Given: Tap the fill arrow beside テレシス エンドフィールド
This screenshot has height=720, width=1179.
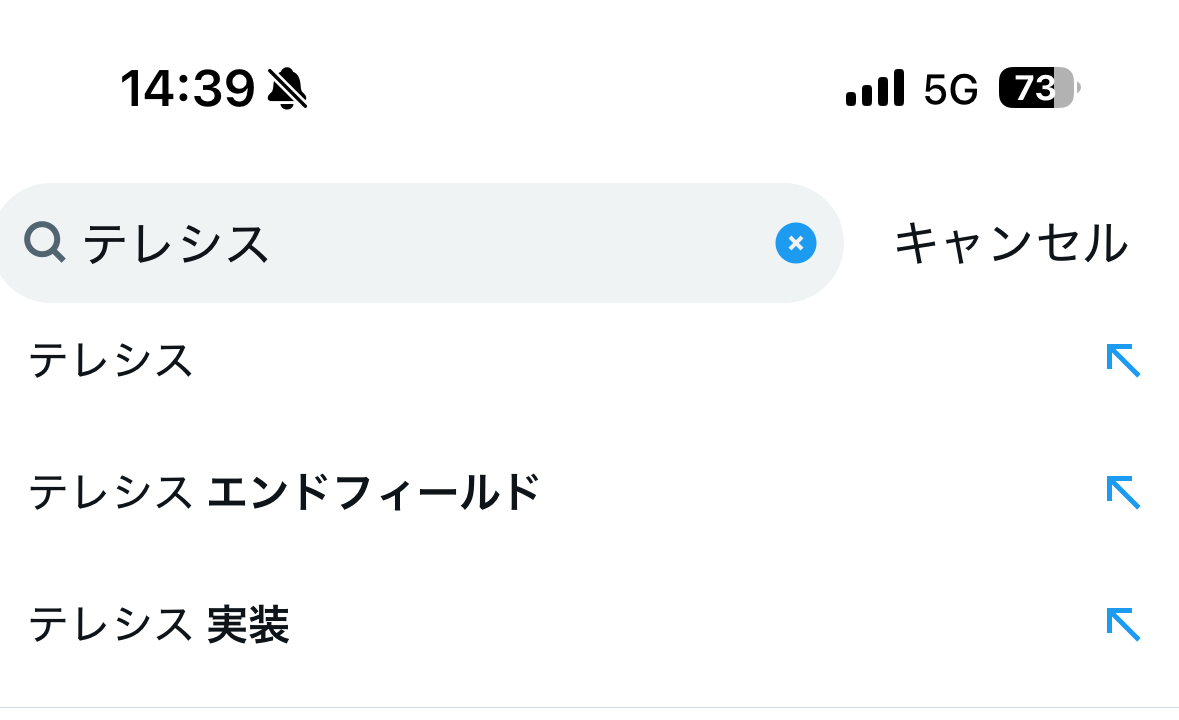Looking at the screenshot, I should coord(1123,492).
